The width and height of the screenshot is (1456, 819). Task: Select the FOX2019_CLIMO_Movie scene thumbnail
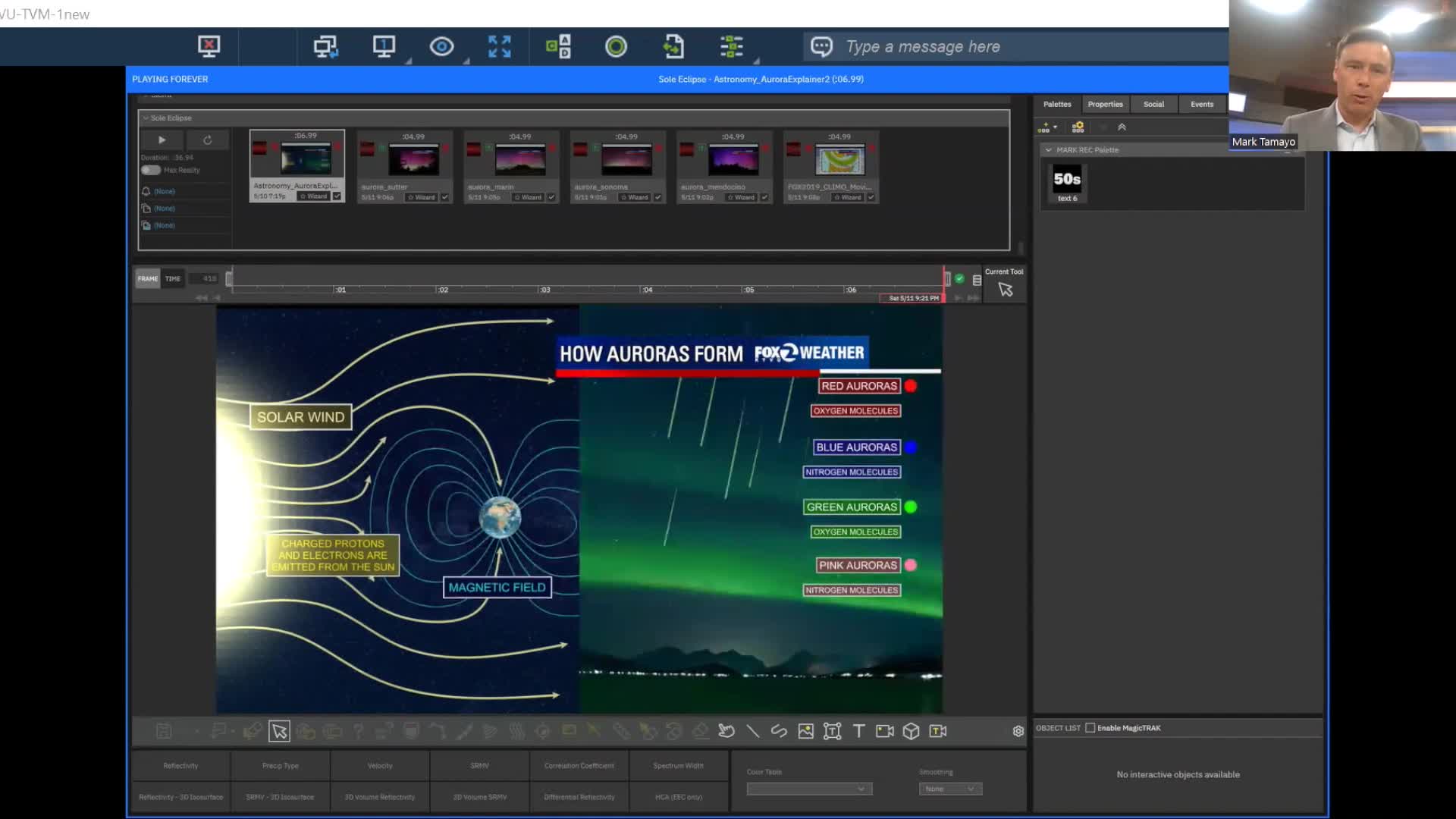839,160
